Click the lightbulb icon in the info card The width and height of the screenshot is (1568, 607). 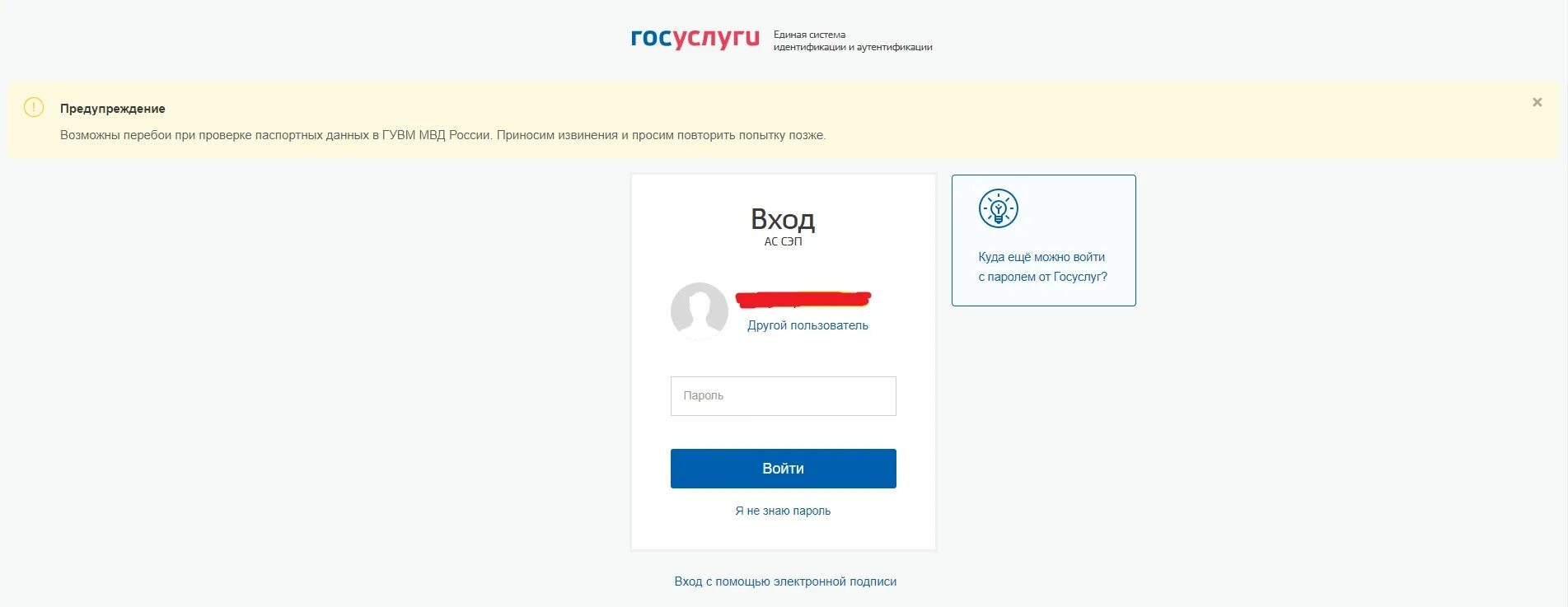click(x=998, y=209)
